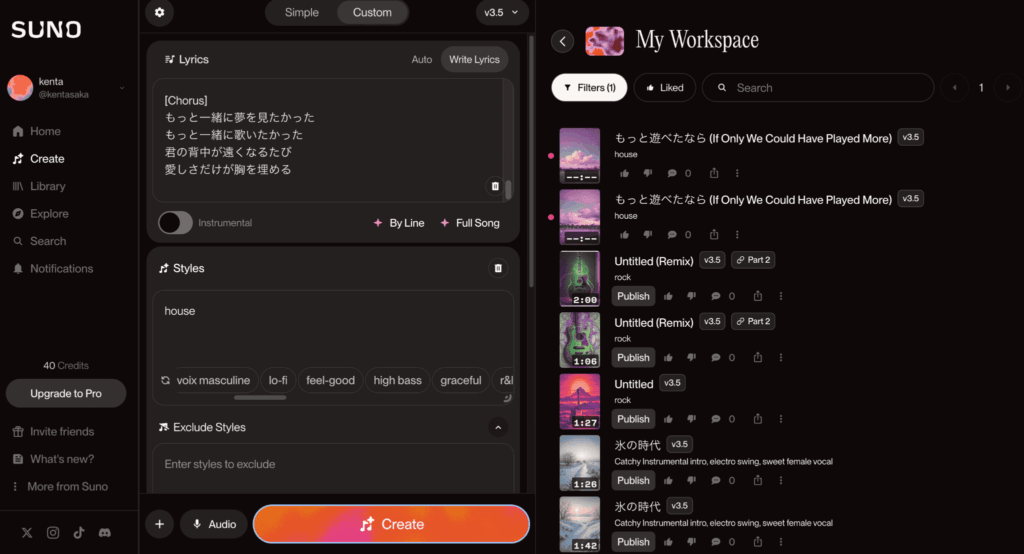The height and width of the screenshot is (554, 1024).
Task: Open the Invite friends link
Action: [54, 432]
